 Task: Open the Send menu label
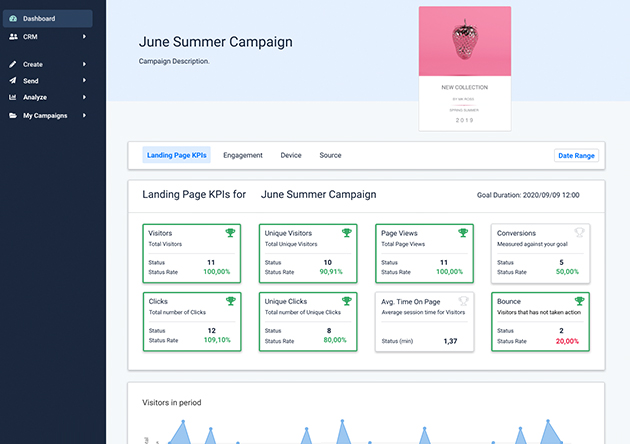31,81
